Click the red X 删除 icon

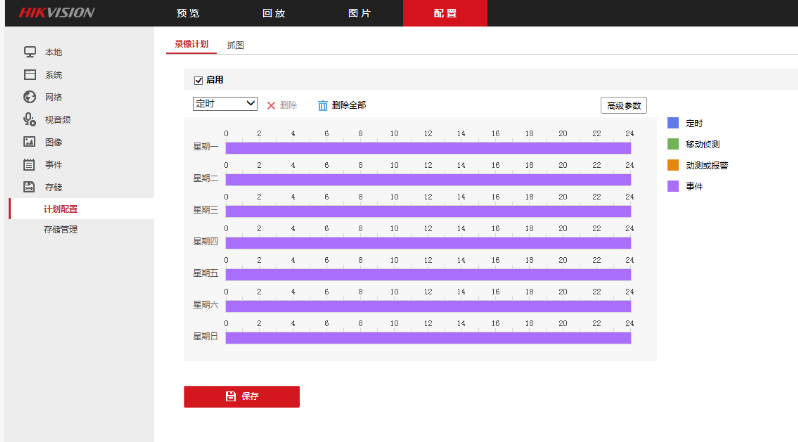(271, 105)
